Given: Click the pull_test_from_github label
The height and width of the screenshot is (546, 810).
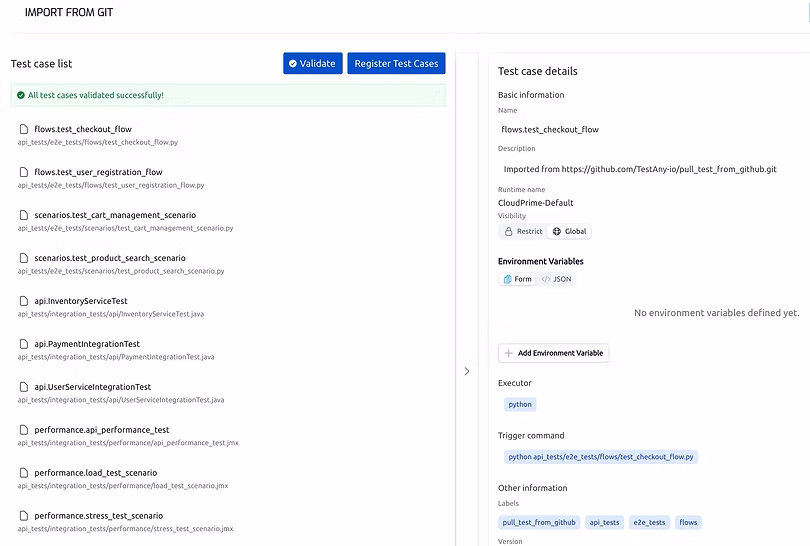Looking at the screenshot, I should 539,522.
